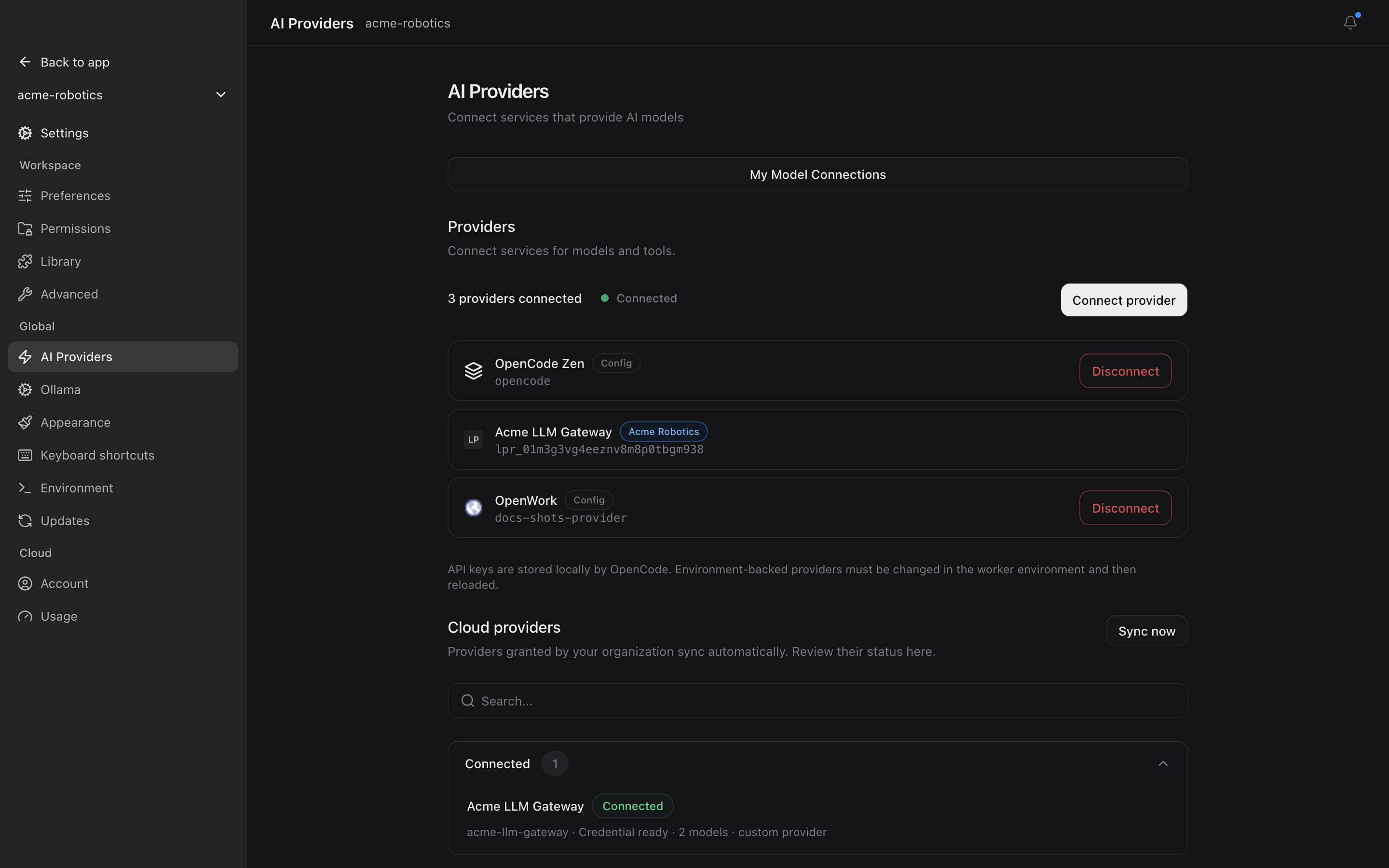Click the notification bell icon
The width and height of the screenshot is (1389, 868).
click(1350, 22)
